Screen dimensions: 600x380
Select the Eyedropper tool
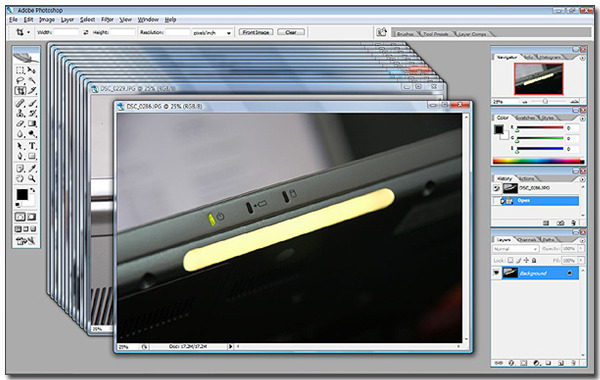coord(32,168)
